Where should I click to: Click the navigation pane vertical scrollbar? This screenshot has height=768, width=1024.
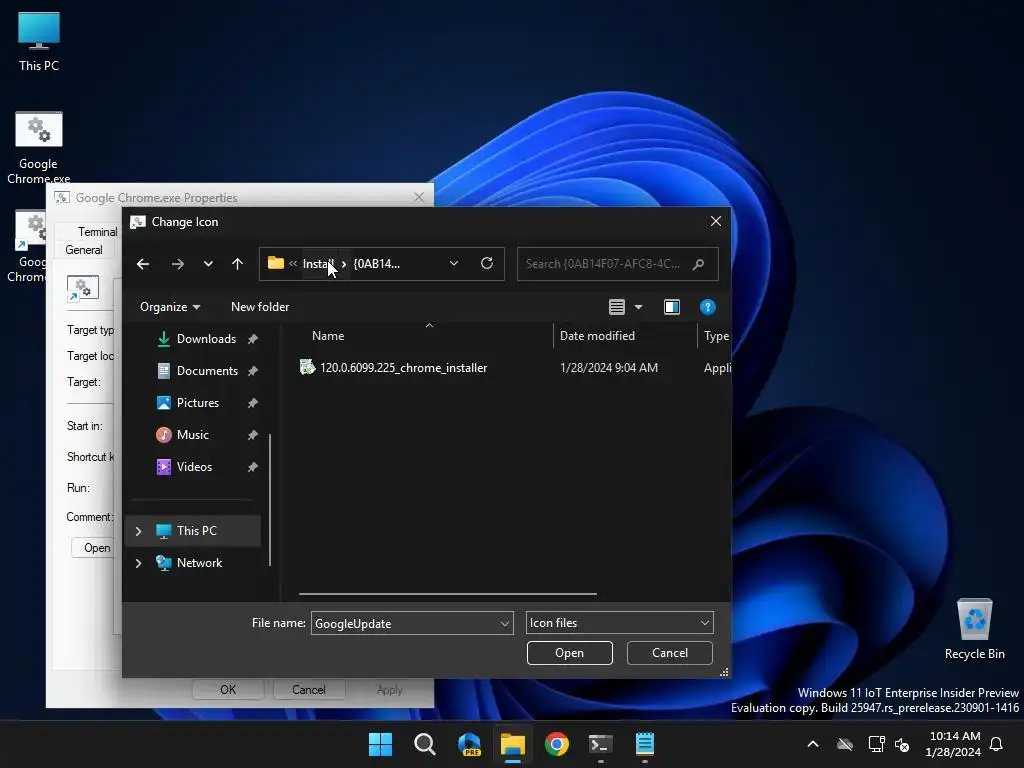click(x=270, y=500)
